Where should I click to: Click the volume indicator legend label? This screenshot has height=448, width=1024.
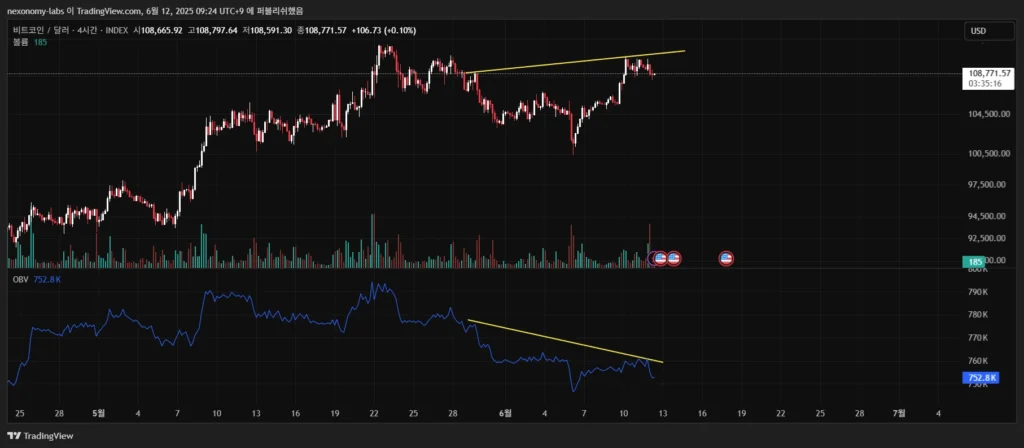coord(20,44)
